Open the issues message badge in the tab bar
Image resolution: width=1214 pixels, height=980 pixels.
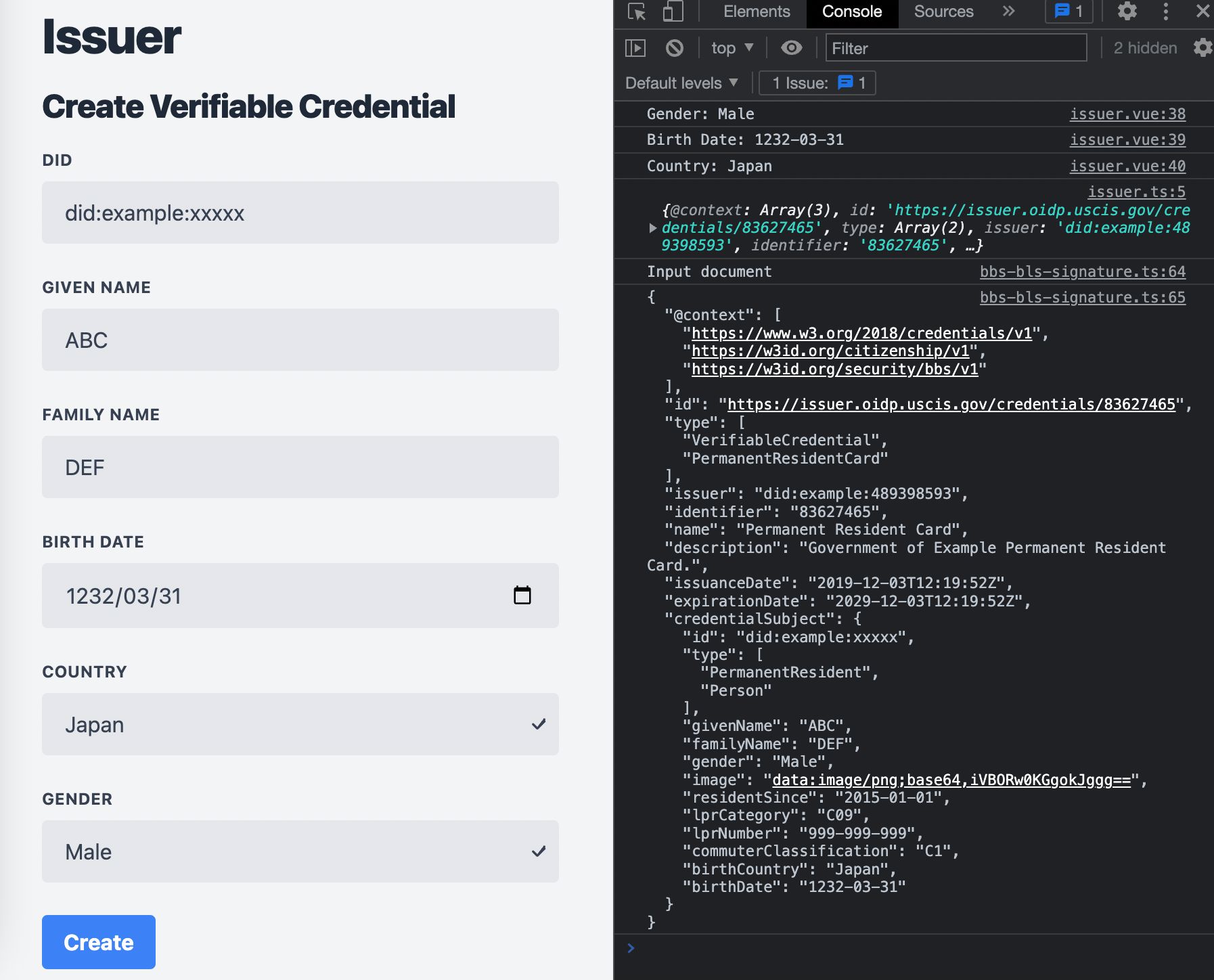pyautogui.click(x=1070, y=12)
